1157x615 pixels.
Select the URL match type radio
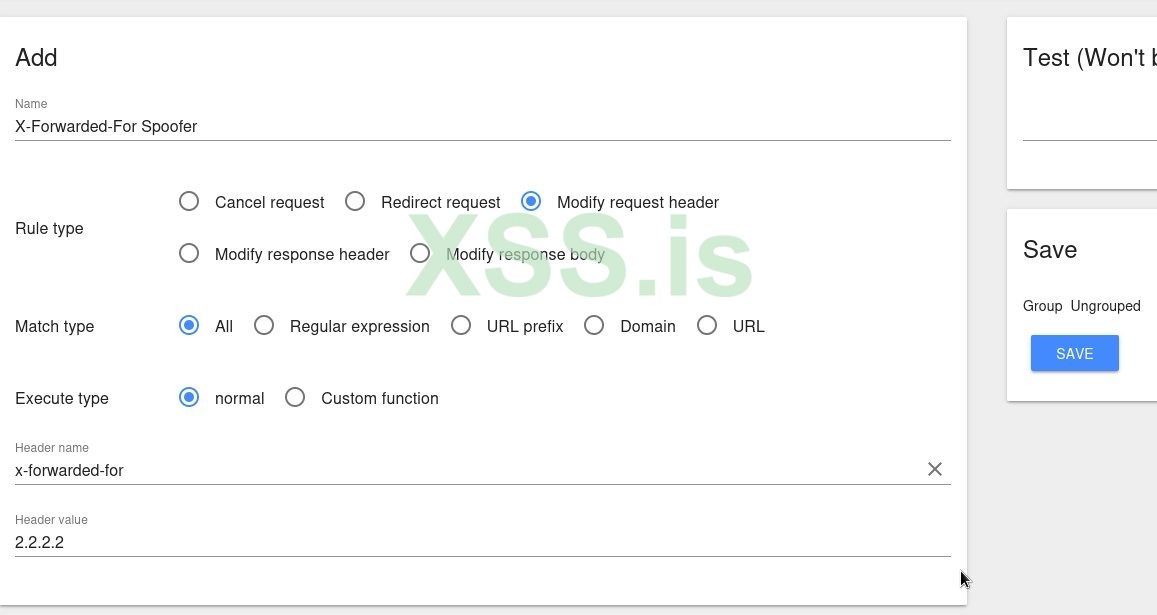(x=707, y=326)
